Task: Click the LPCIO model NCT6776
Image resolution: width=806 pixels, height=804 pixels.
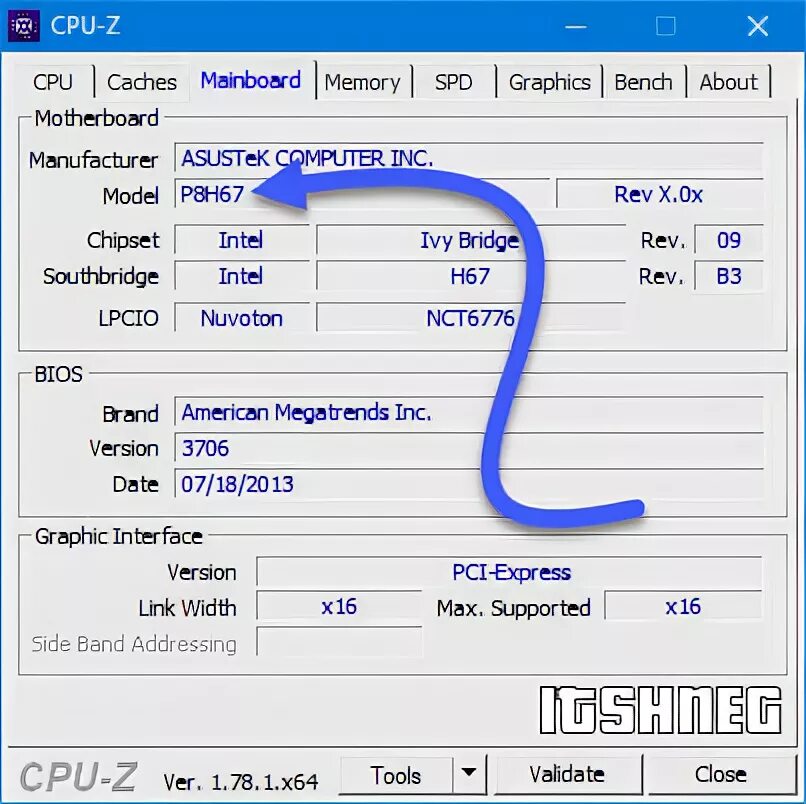Action: (x=470, y=318)
